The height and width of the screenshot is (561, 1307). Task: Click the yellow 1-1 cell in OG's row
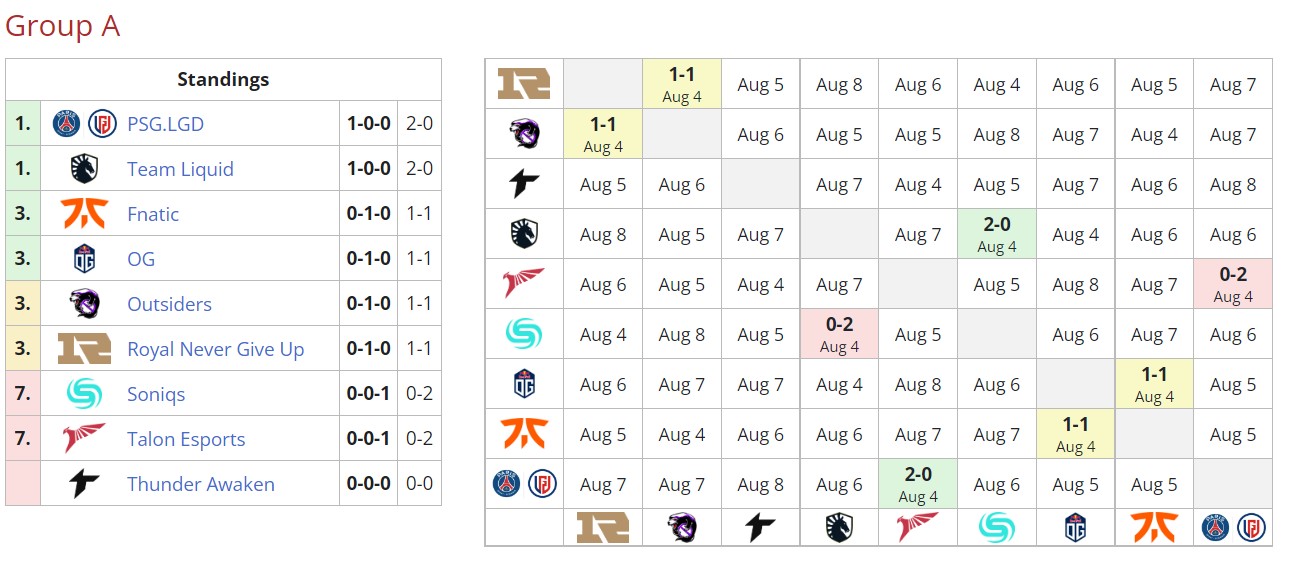[x=1154, y=384]
